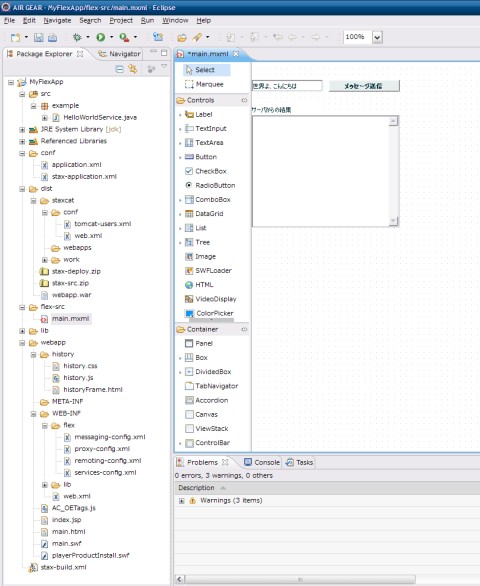Open the Navigate menu
This screenshot has height=586, width=480.
57,21
